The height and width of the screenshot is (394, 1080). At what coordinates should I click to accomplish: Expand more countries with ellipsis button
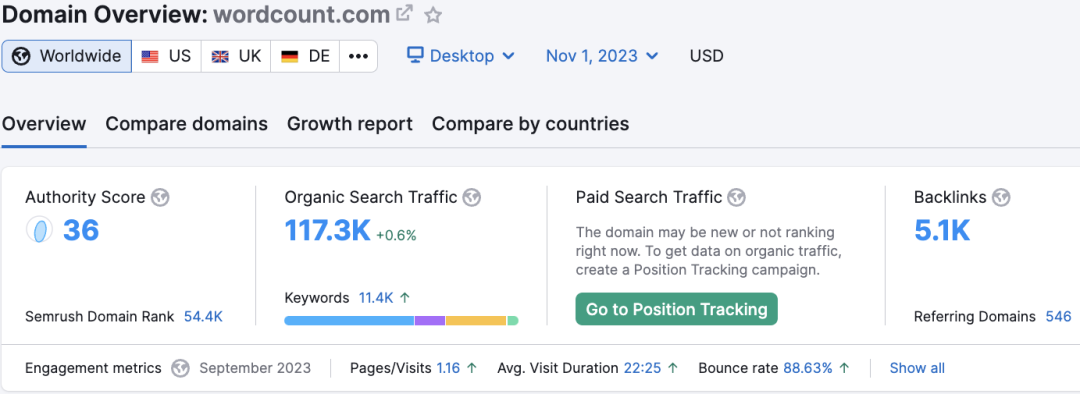358,56
